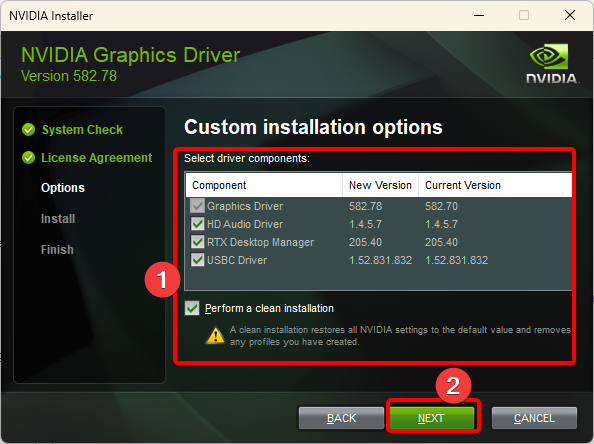The image size is (594, 444).
Task: Select the Install step
Action: (58, 219)
